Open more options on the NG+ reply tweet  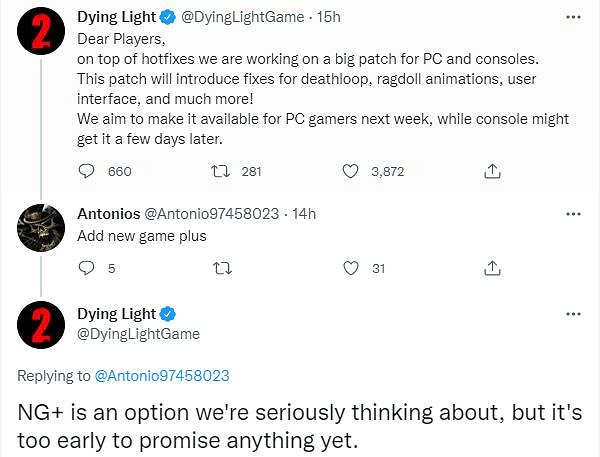(572, 314)
